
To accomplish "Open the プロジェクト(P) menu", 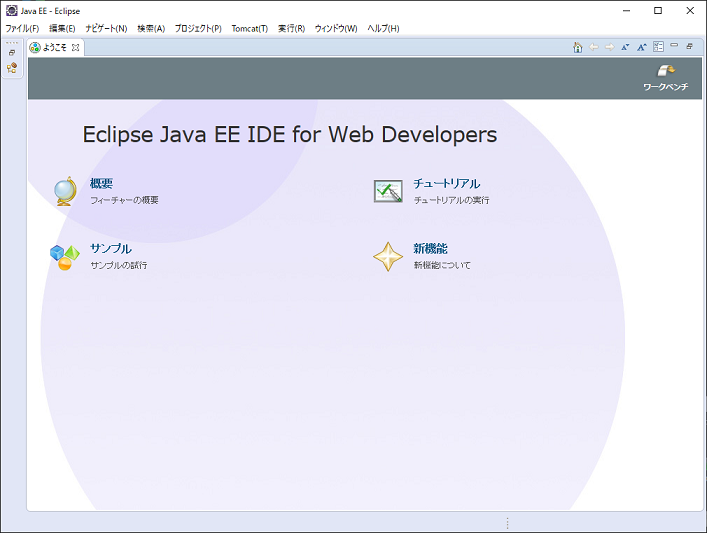I will click(198, 28).
